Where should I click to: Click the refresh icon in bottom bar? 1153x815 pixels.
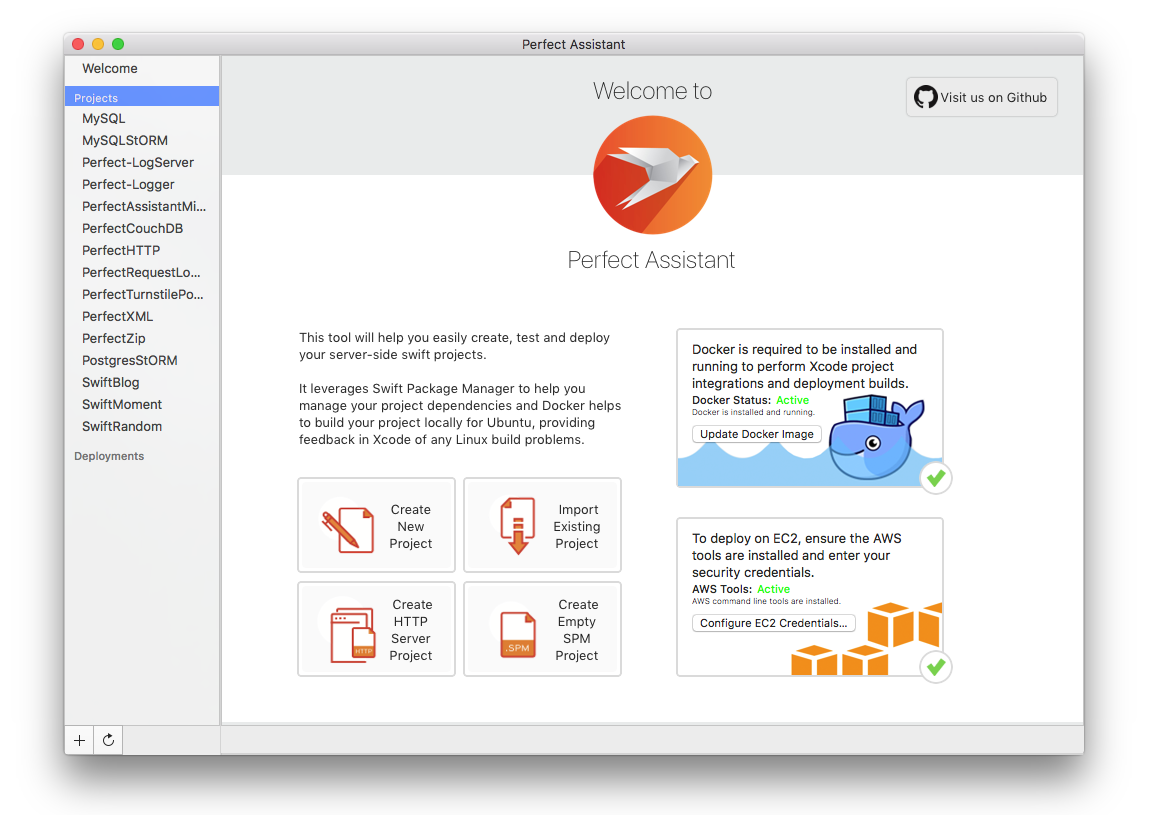click(x=108, y=740)
